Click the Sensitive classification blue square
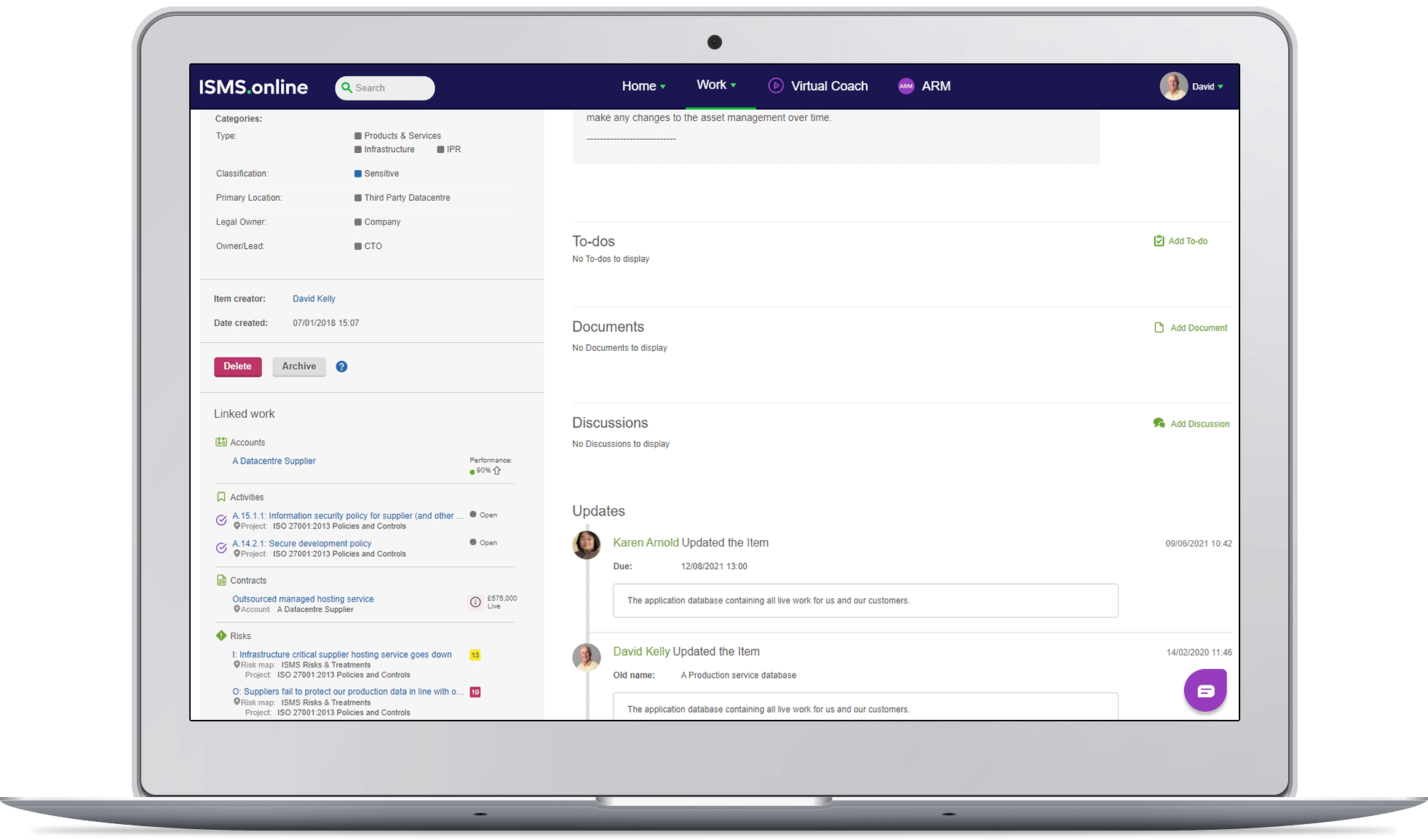The image size is (1428, 840). click(x=358, y=174)
